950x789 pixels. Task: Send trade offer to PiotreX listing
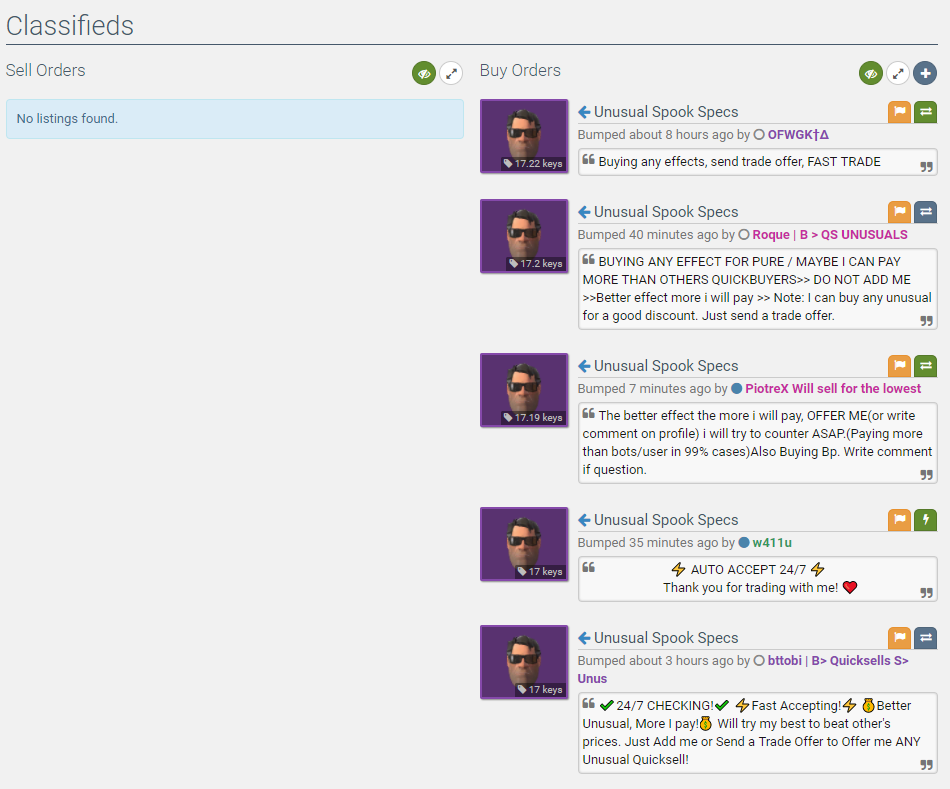click(926, 365)
